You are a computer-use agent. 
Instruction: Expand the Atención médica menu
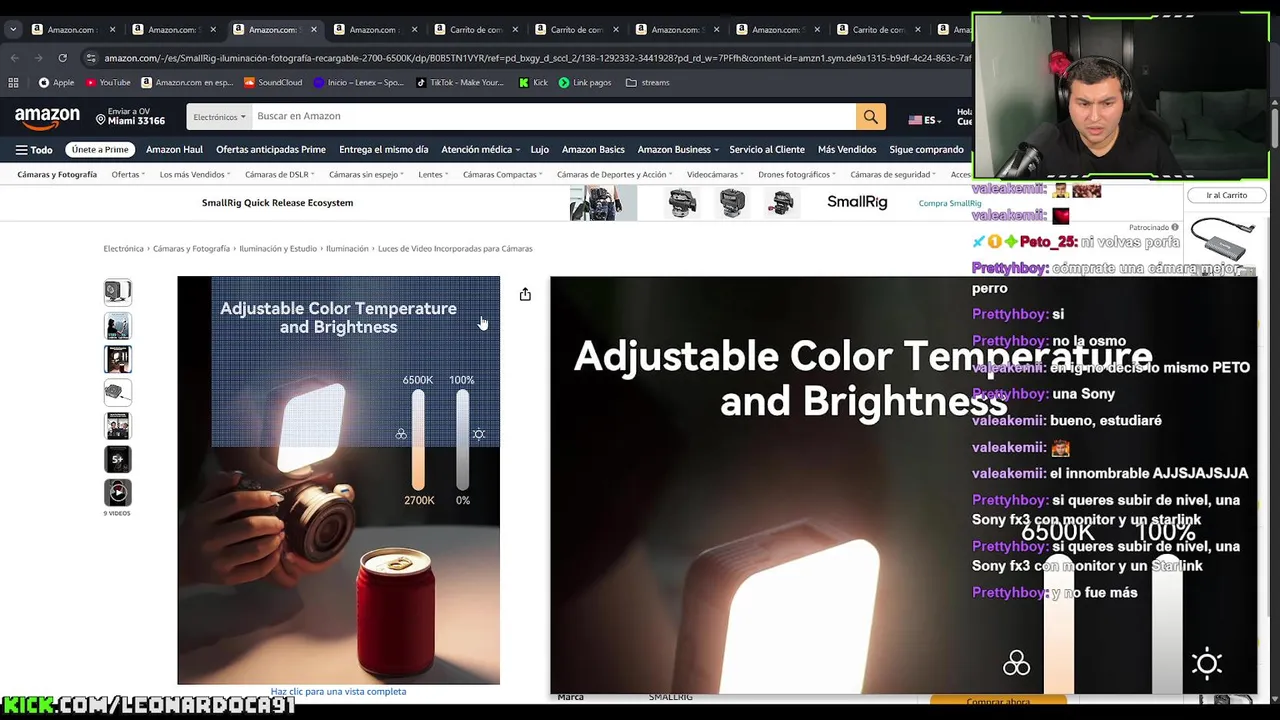(481, 150)
